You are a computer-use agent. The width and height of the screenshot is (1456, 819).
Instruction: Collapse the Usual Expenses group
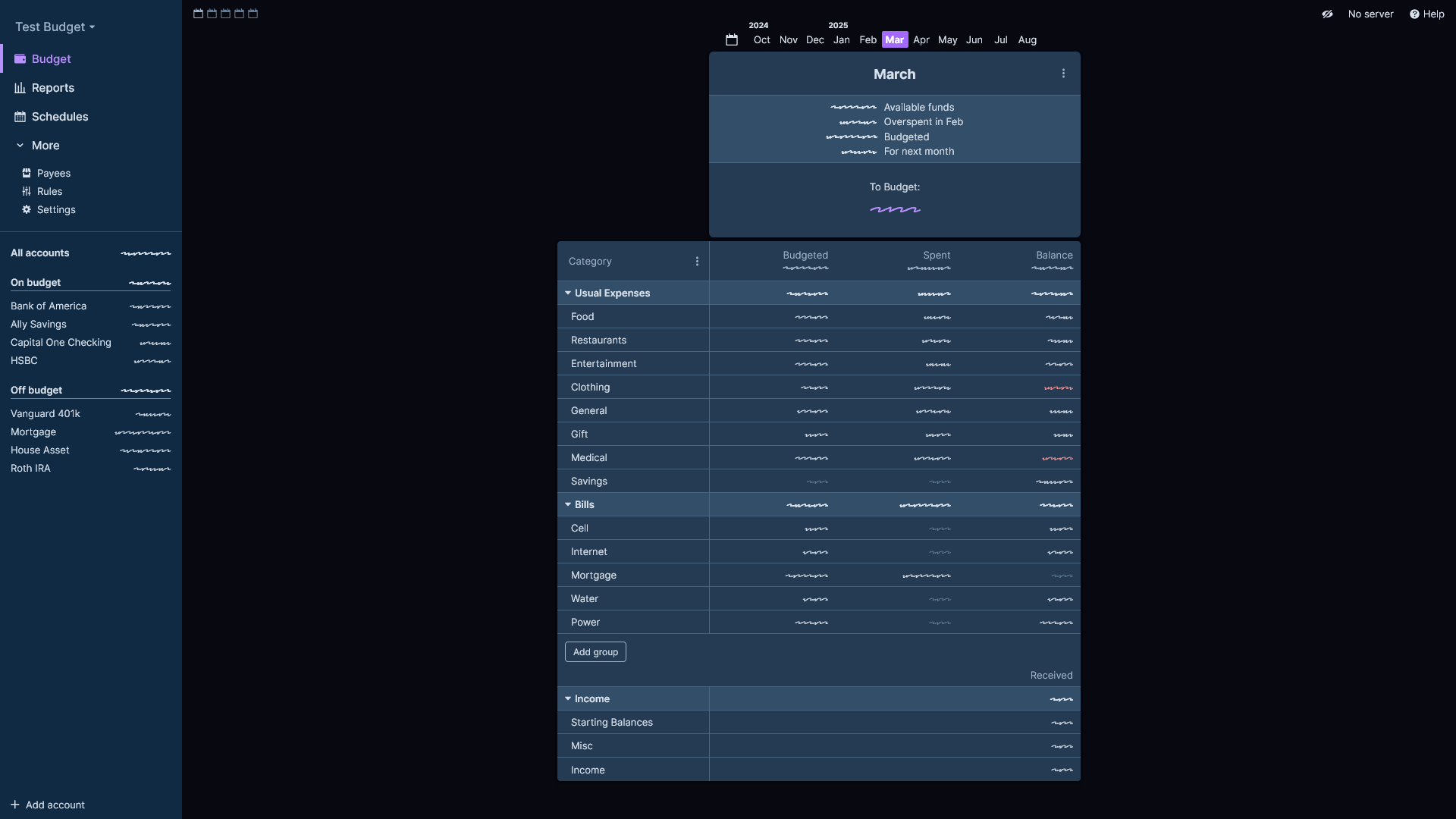click(x=568, y=293)
